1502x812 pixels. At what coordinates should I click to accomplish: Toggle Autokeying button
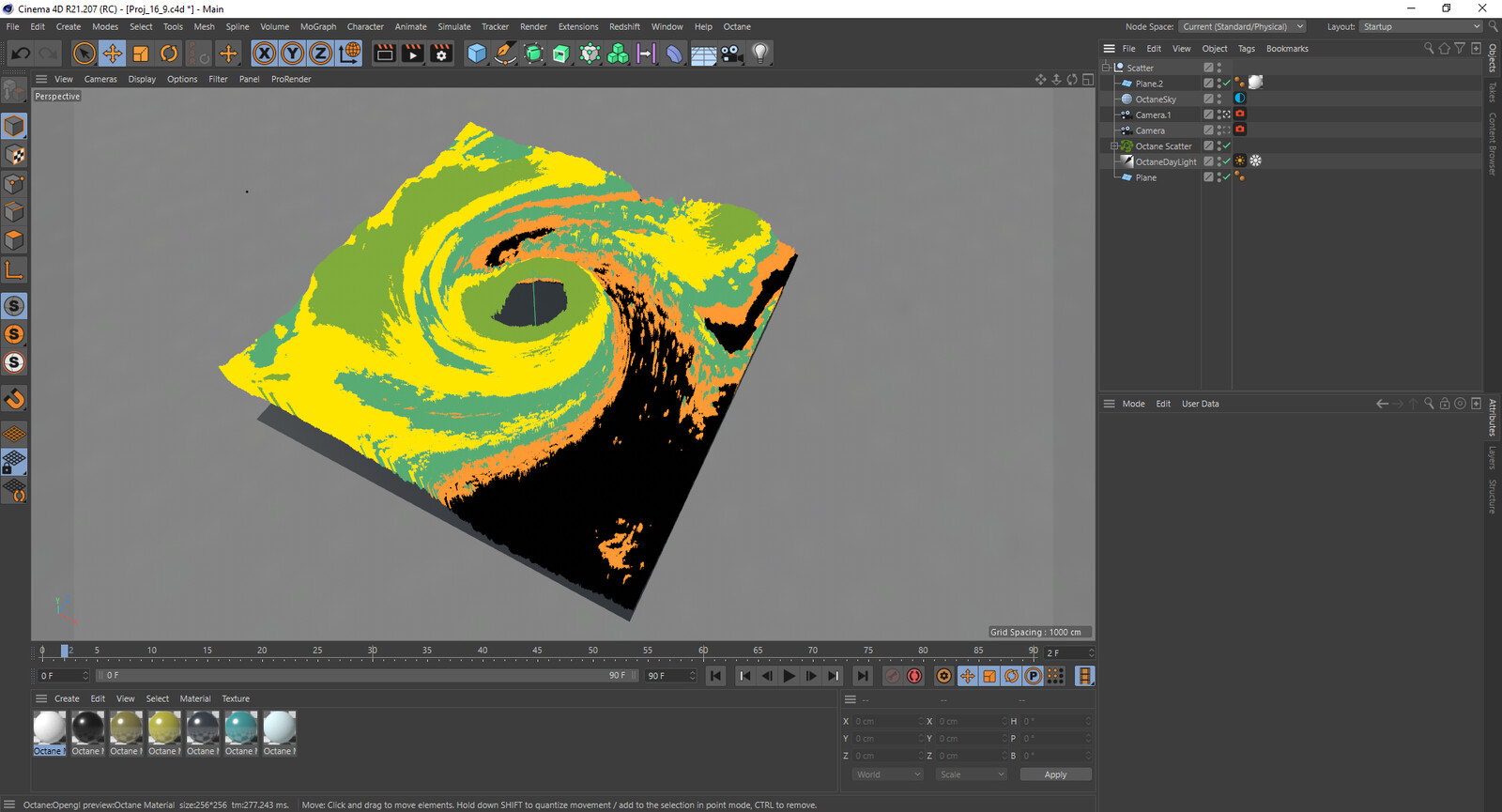pos(914,676)
